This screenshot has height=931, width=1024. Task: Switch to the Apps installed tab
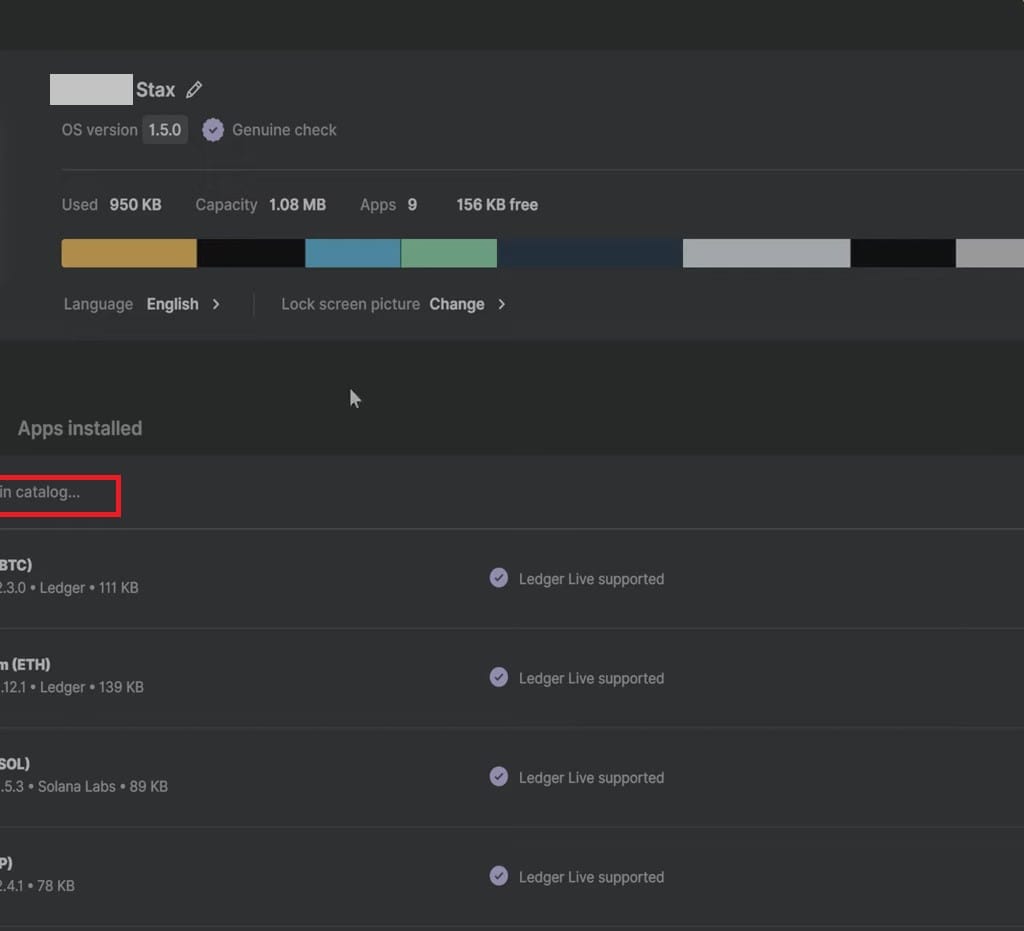click(80, 428)
